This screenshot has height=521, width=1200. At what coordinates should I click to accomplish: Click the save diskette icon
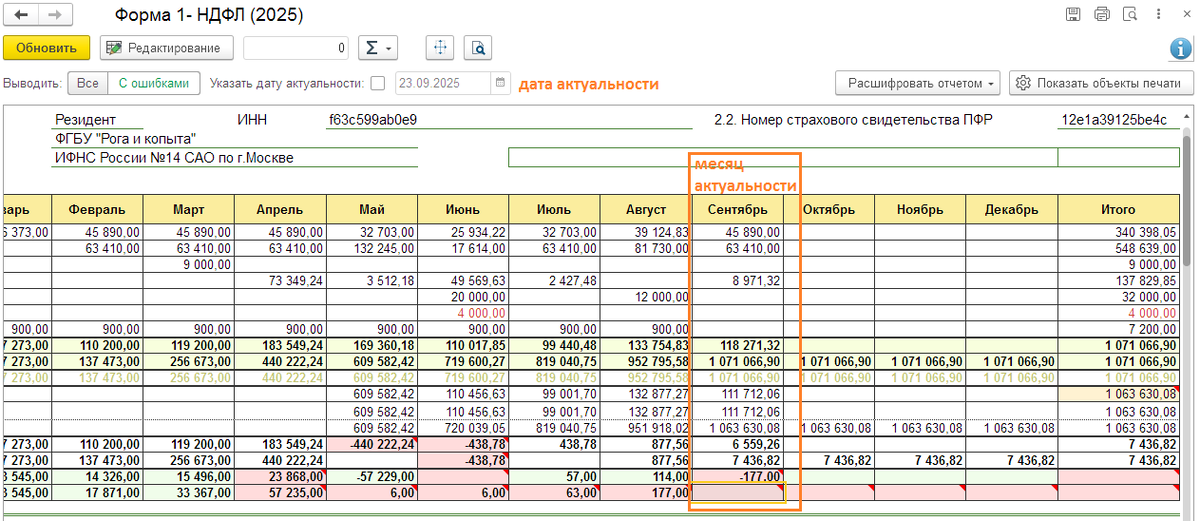click(x=1074, y=14)
